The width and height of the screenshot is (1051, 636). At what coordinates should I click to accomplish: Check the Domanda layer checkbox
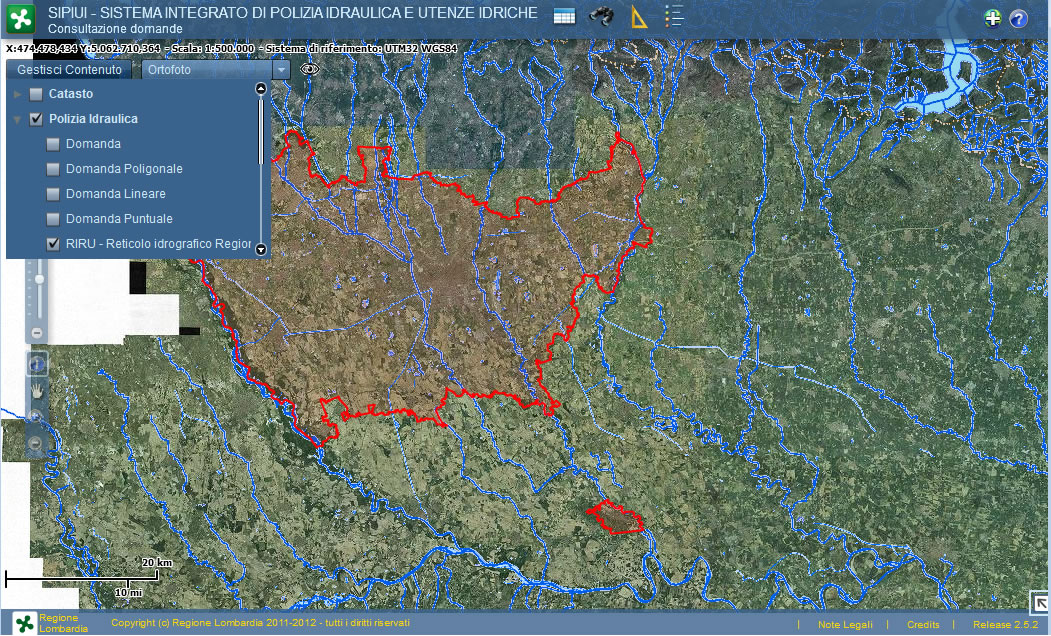point(53,144)
